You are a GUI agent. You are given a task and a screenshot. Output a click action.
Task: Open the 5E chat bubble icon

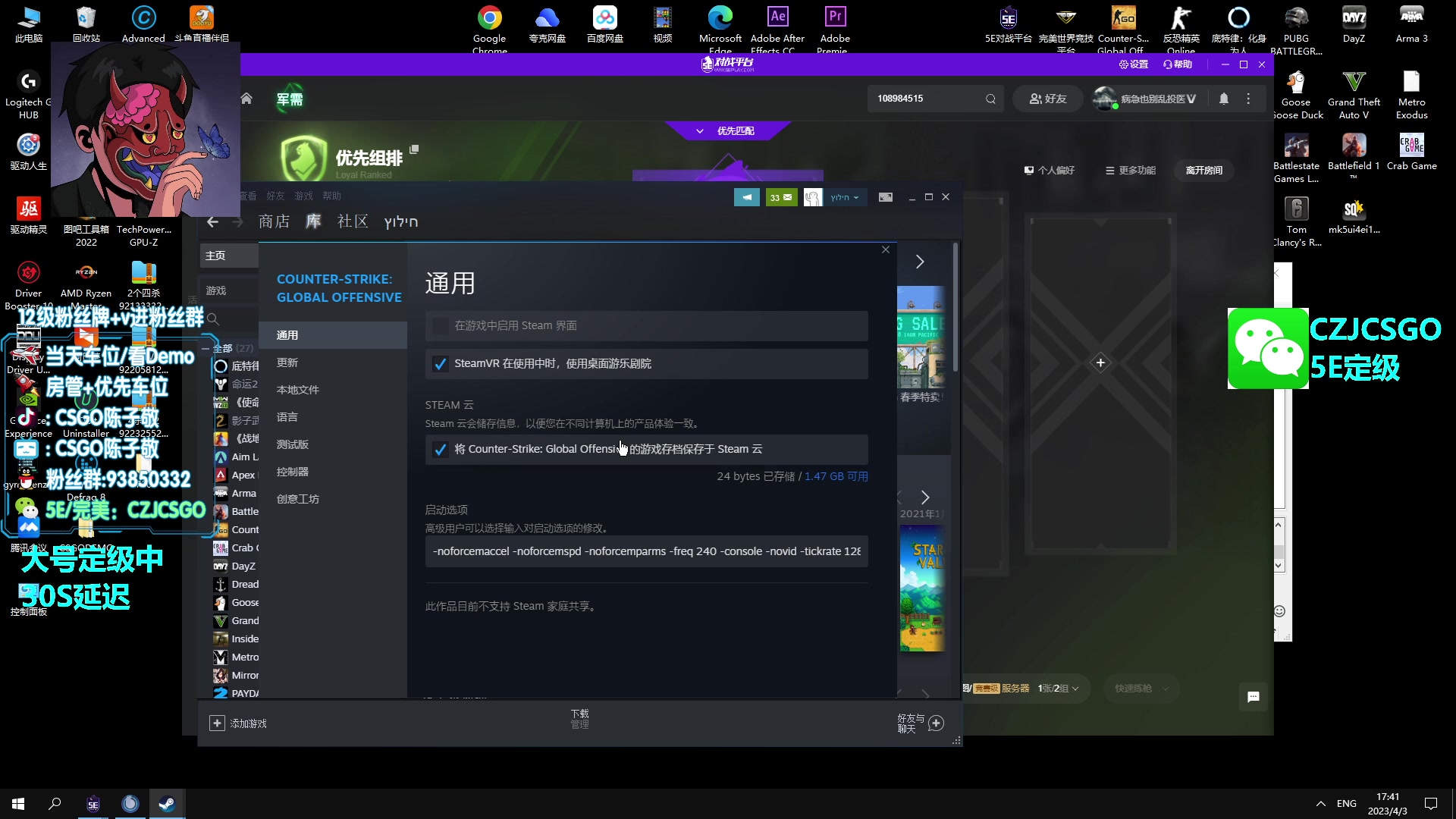point(1253,697)
